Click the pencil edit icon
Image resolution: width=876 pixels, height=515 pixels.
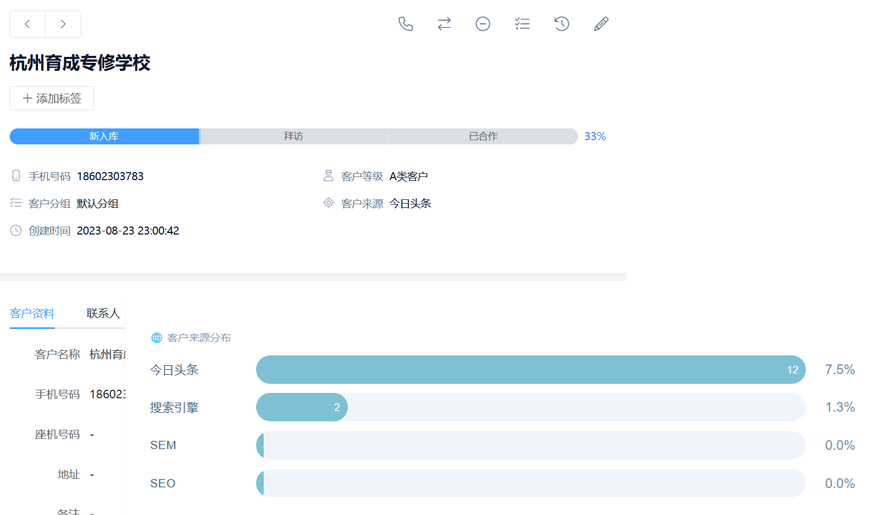601,24
